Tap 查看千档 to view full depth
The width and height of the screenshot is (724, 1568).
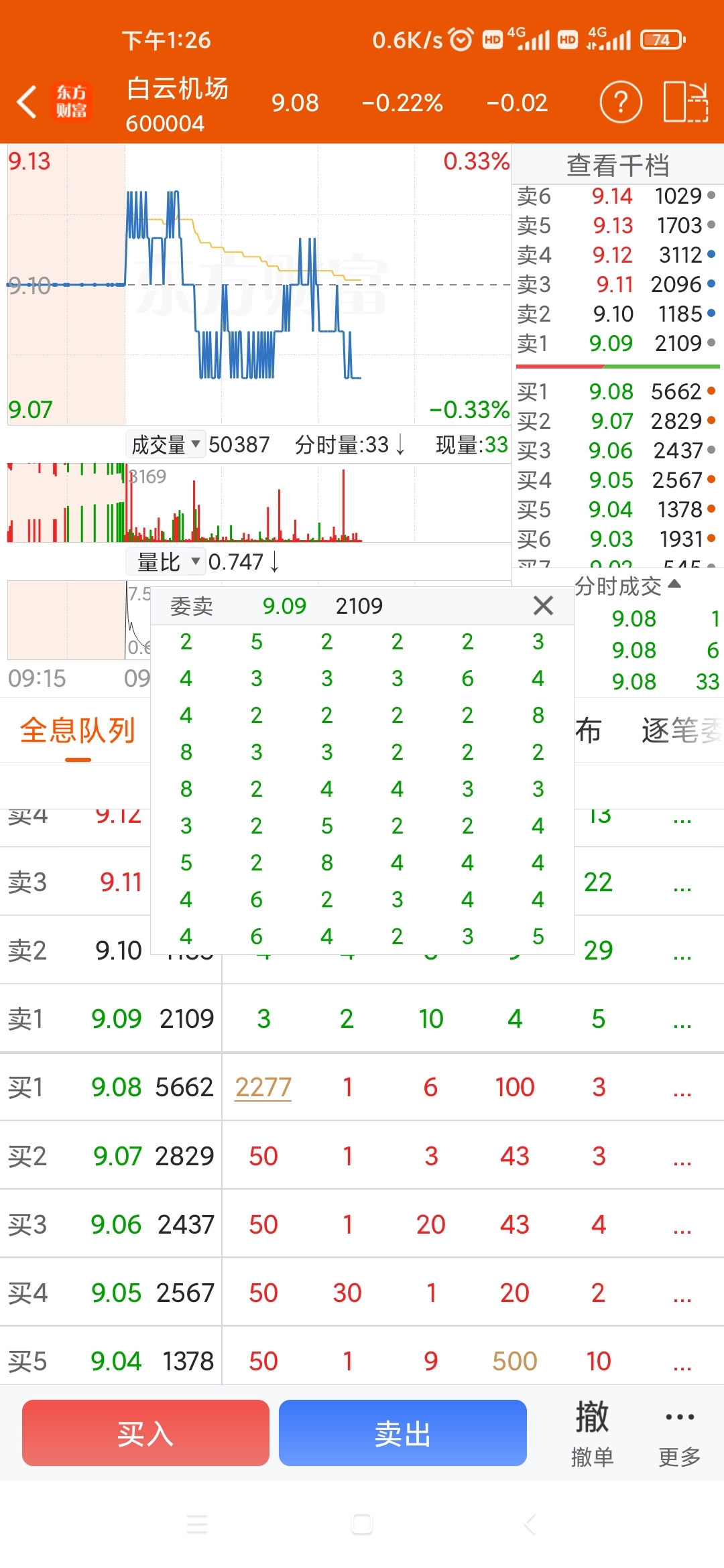(618, 165)
